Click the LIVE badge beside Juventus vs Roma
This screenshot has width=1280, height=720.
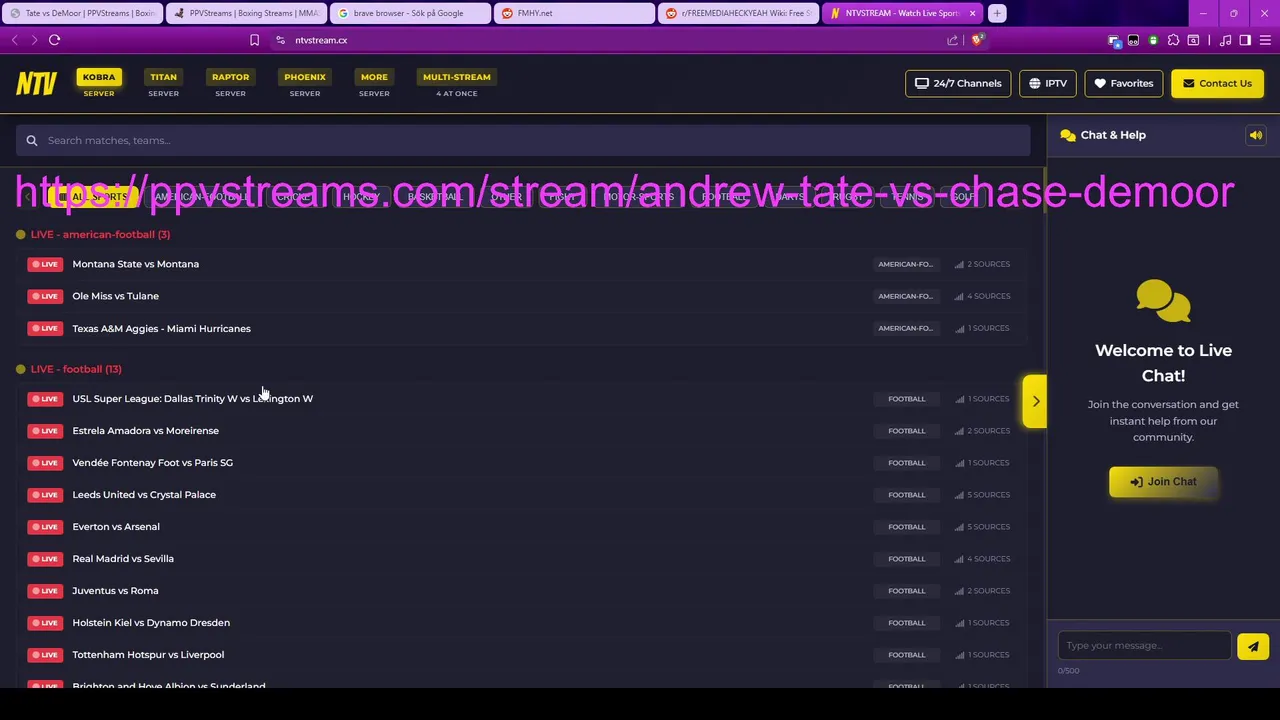(45, 591)
